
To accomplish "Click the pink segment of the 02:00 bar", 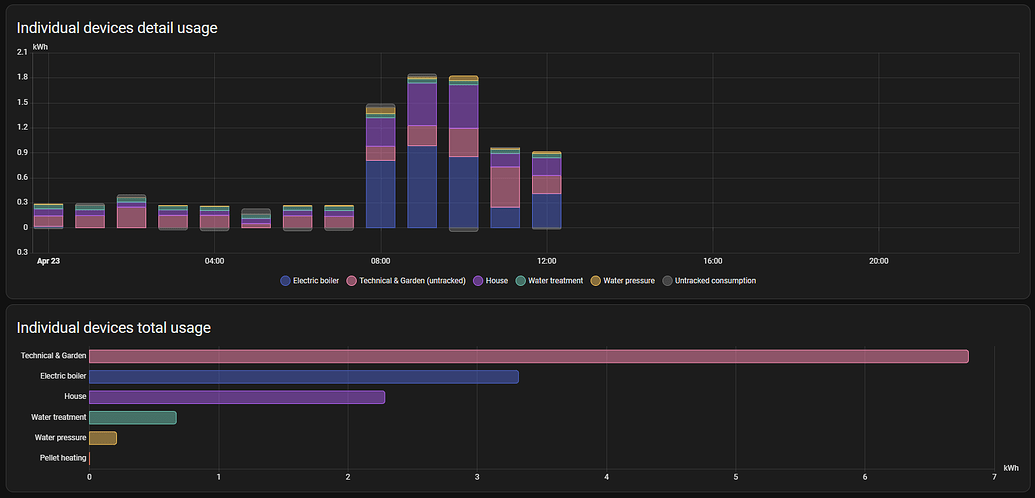I will click(x=131, y=217).
